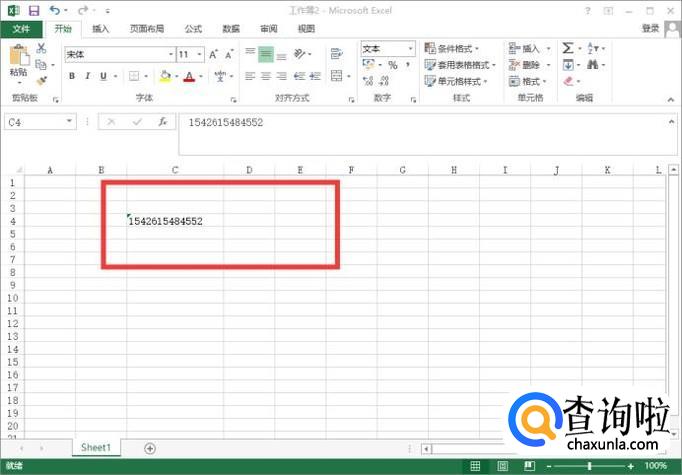Center cell text horizontally
Viewport: 682px width, 475px height.
[x=266, y=76]
